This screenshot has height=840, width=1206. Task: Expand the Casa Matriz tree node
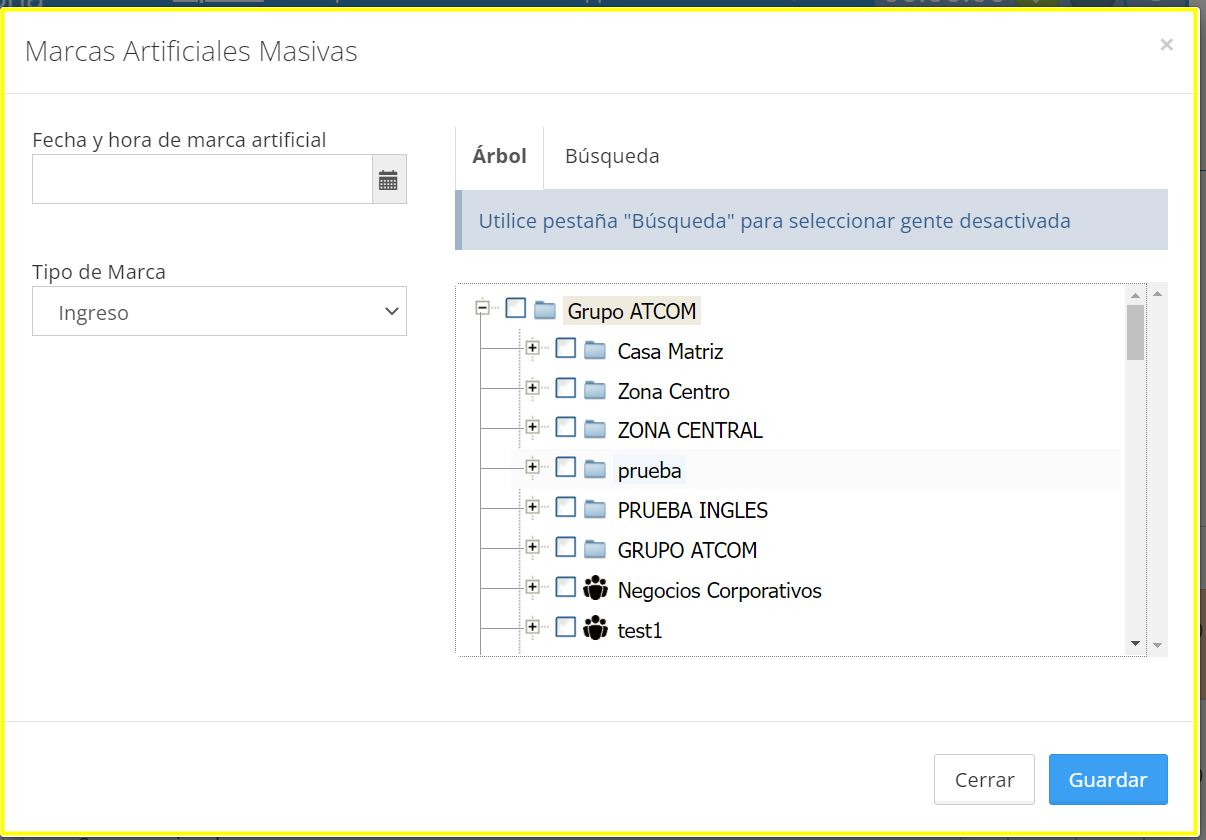[532, 348]
